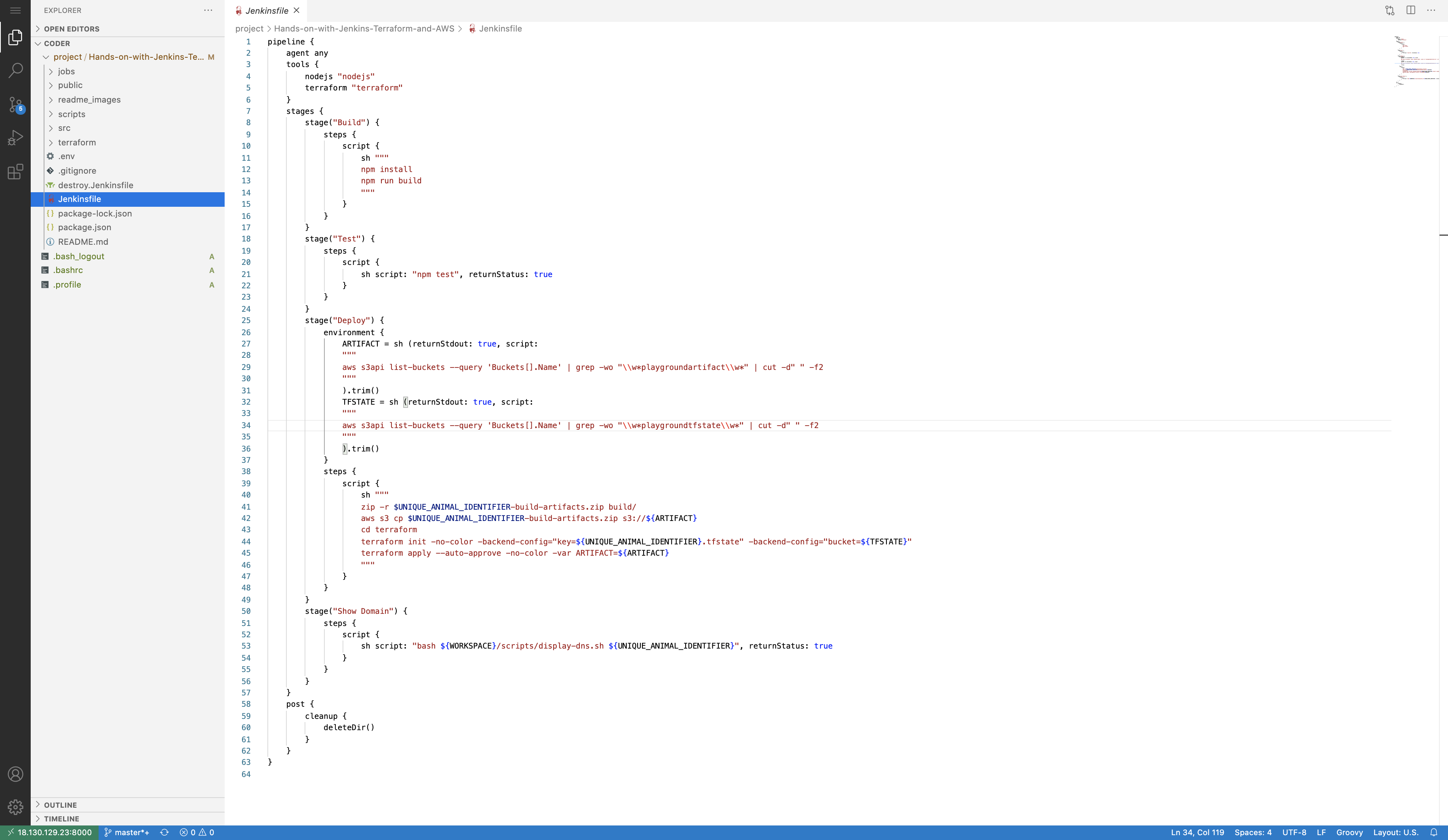This screenshot has height=840, width=1448.
Task: Change file encoding UTF-8
Action: (x=1294, y=833)
